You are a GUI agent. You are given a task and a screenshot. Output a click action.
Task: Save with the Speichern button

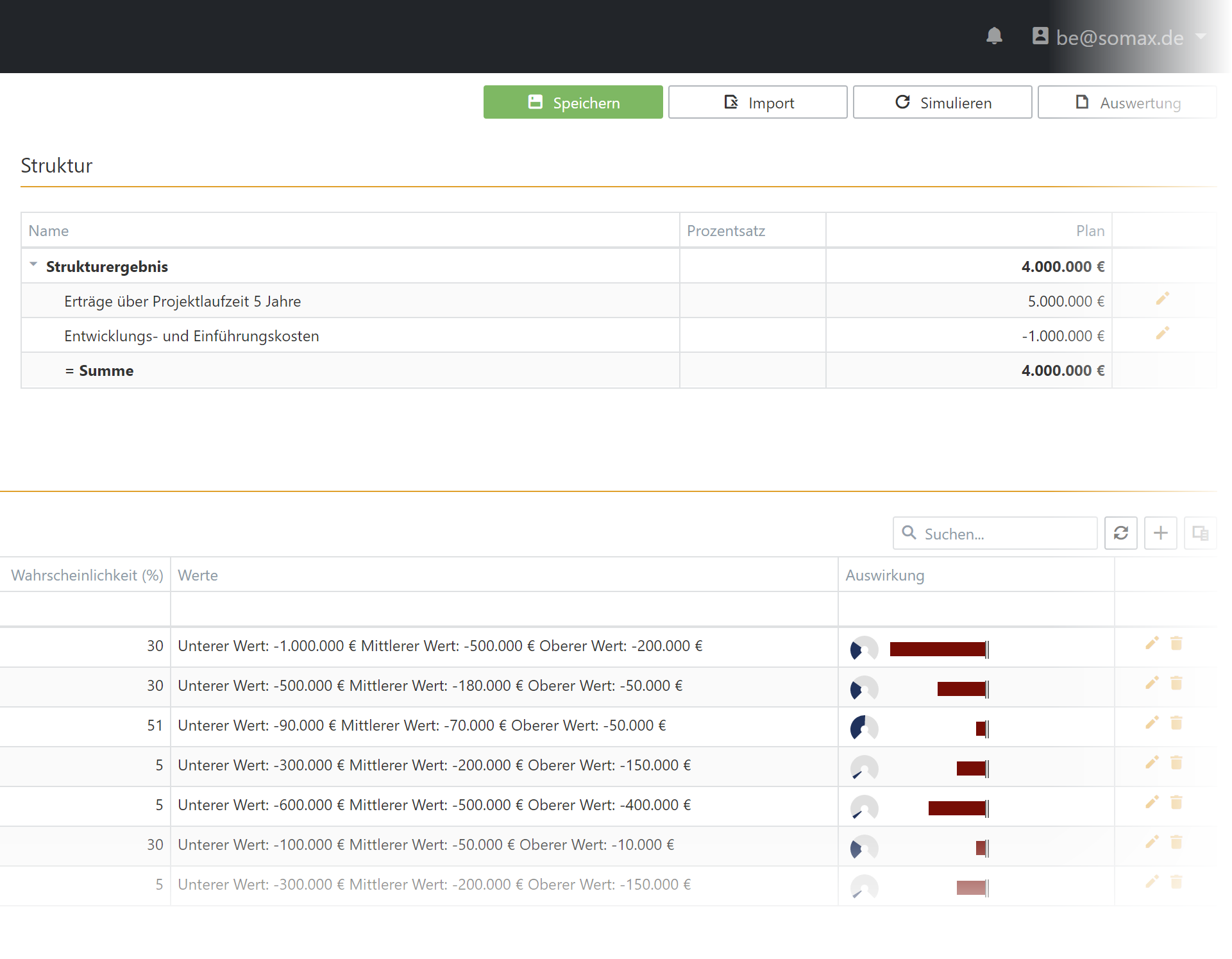point(573,102)
